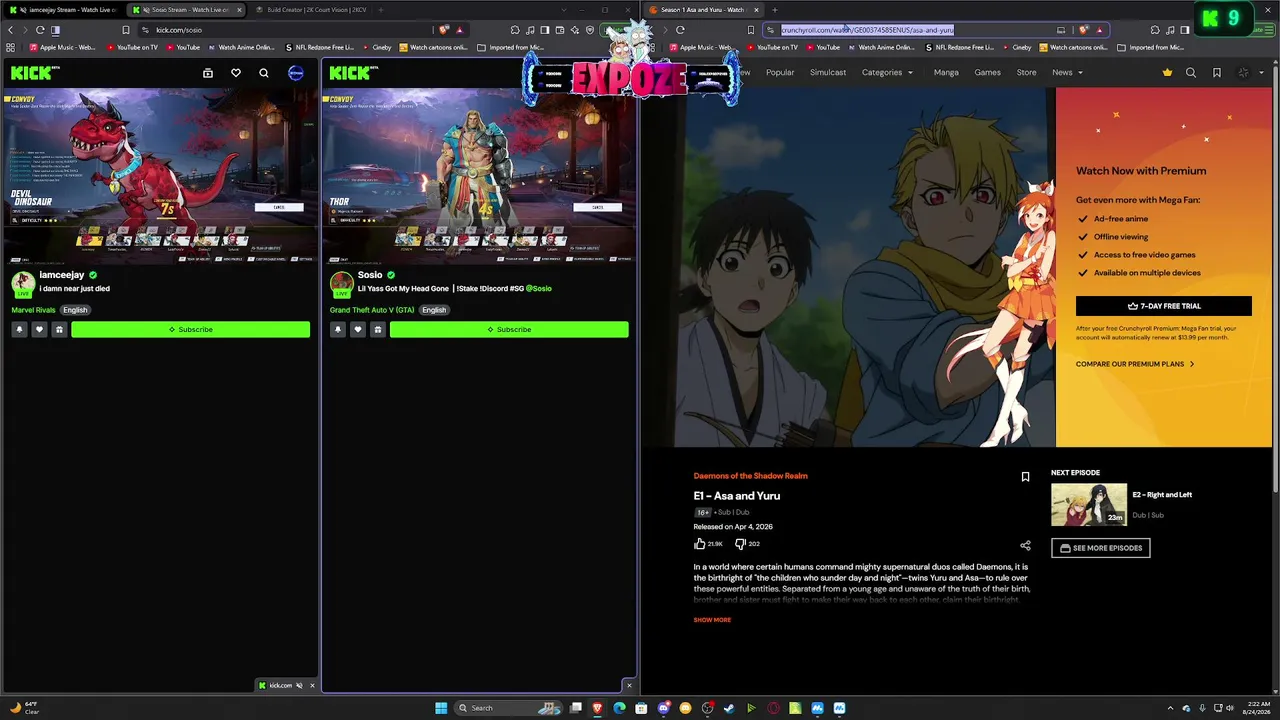Click the iamceejay stream video
Image resolution: width=1280 pixels, height=720 pixels.
[160, 176]
